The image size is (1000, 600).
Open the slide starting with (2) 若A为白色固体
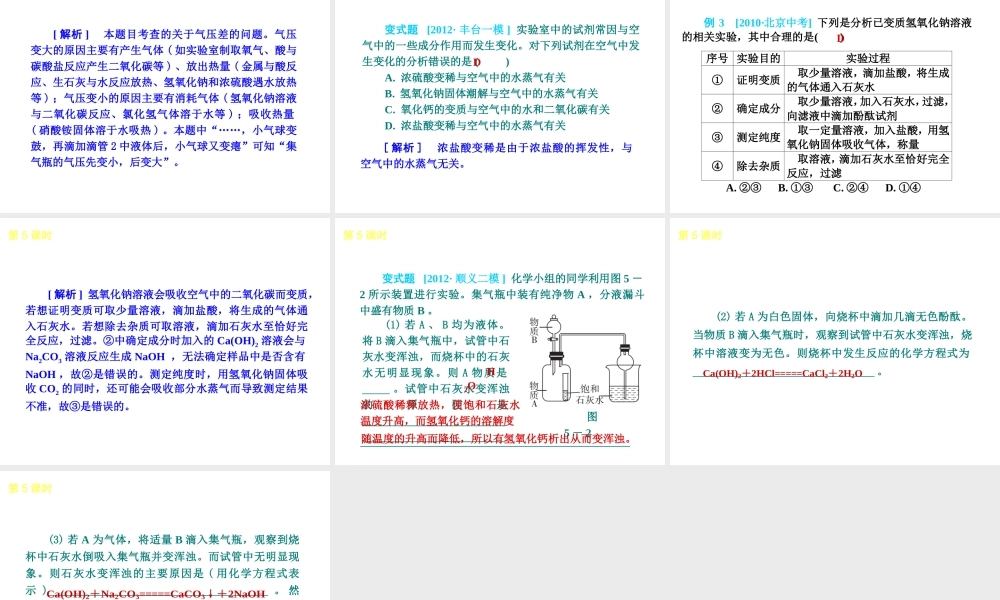point(835,341)
